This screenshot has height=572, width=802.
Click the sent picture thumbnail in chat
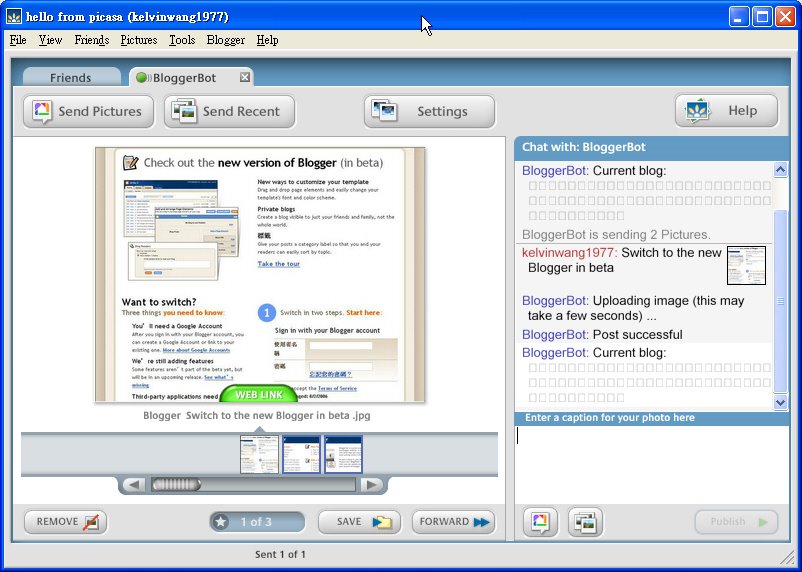click(746, 265)
